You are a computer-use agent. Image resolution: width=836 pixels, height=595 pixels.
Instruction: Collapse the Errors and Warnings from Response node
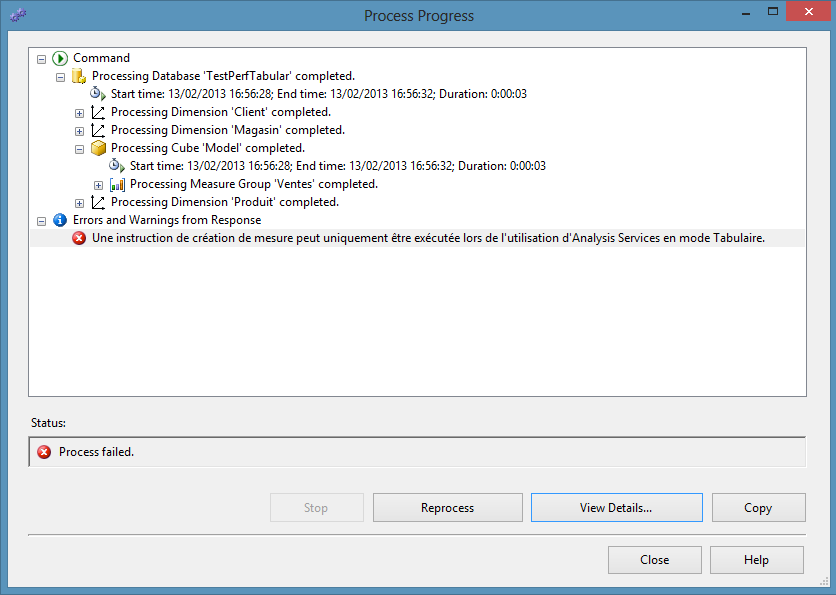pos(42,220)
